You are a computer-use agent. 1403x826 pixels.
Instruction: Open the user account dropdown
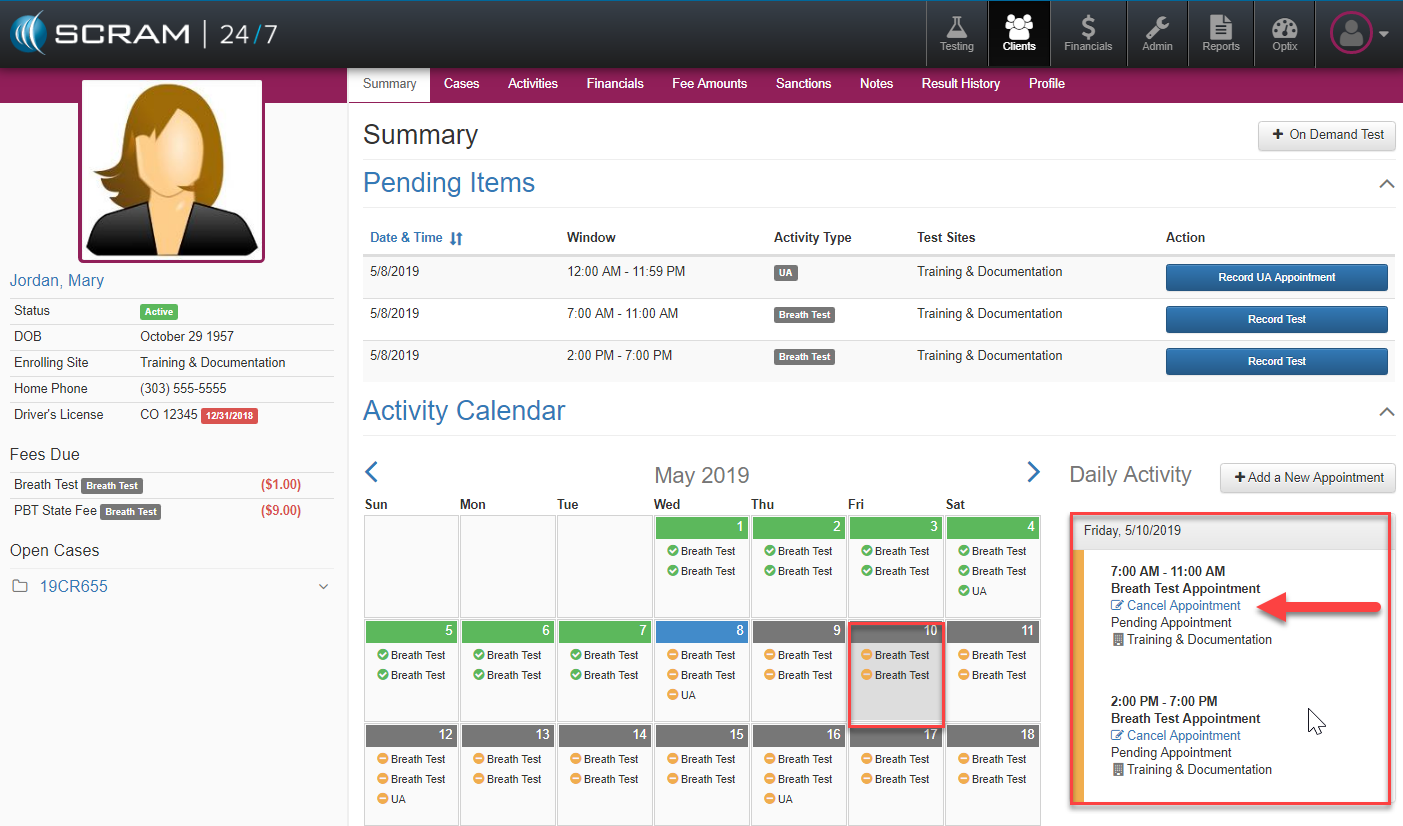click(x=1360, y=34)
